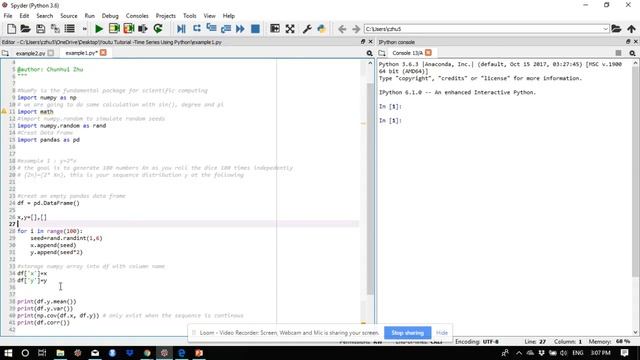
Task: Open the PYTHONPATH manager python icon
Action: [x=322, y=29]
